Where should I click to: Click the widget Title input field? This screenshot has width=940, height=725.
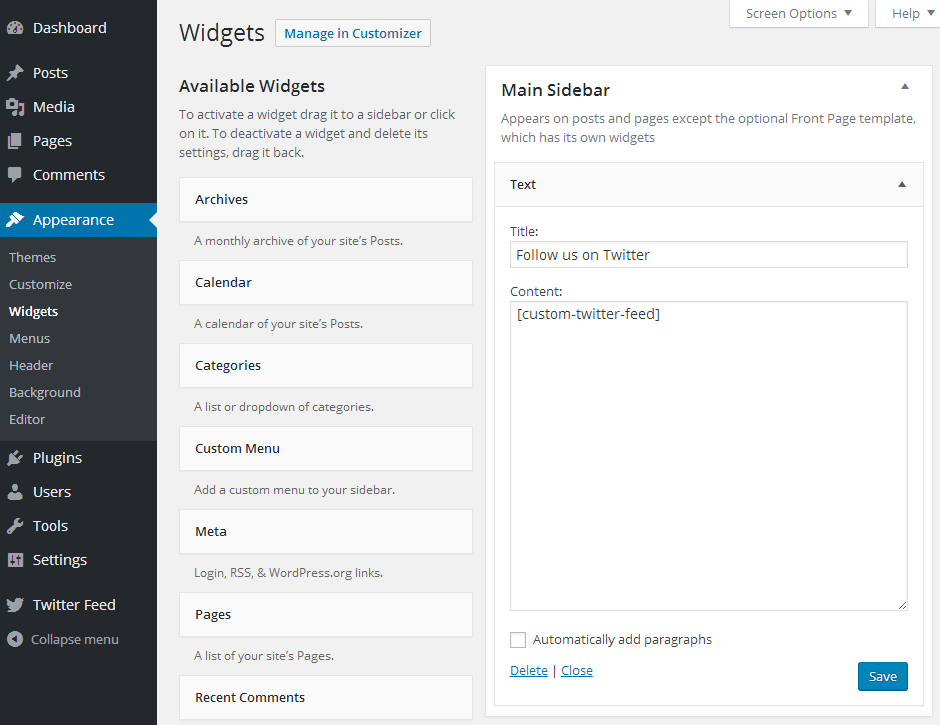pyautogui.click(x=708, y=254)
